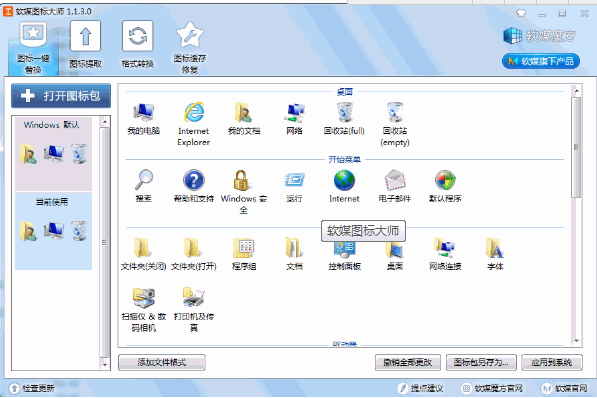Click the icon list scroll-up arrow
Image resolution: width=597 pixels, height=398 pixels.
point(576,91)
